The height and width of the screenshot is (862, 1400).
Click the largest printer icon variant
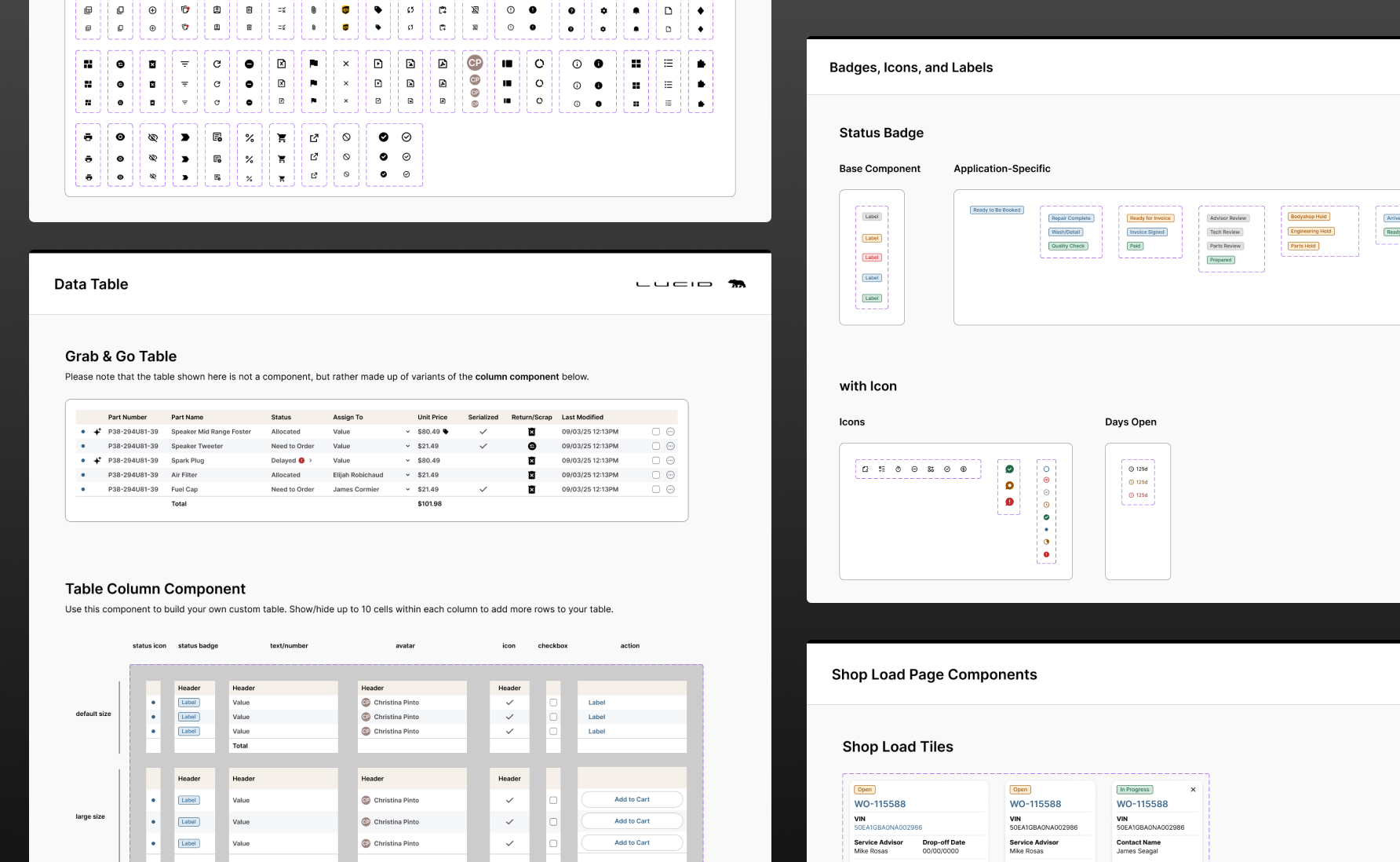[88, 137]
